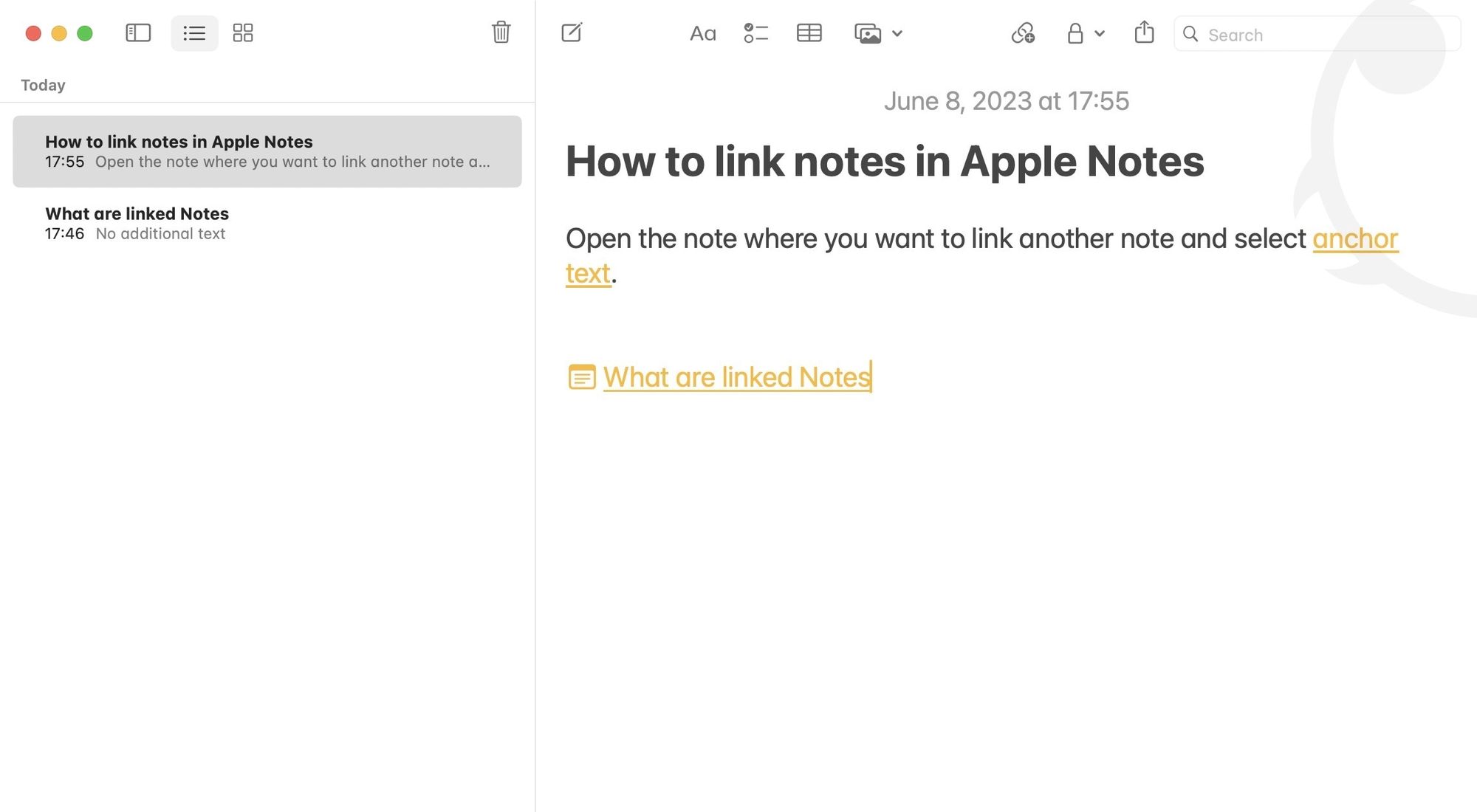This screenshot has width=1477, height=812.
Task: Delete the note using the trash icon
Action: [x=501, y=32]
